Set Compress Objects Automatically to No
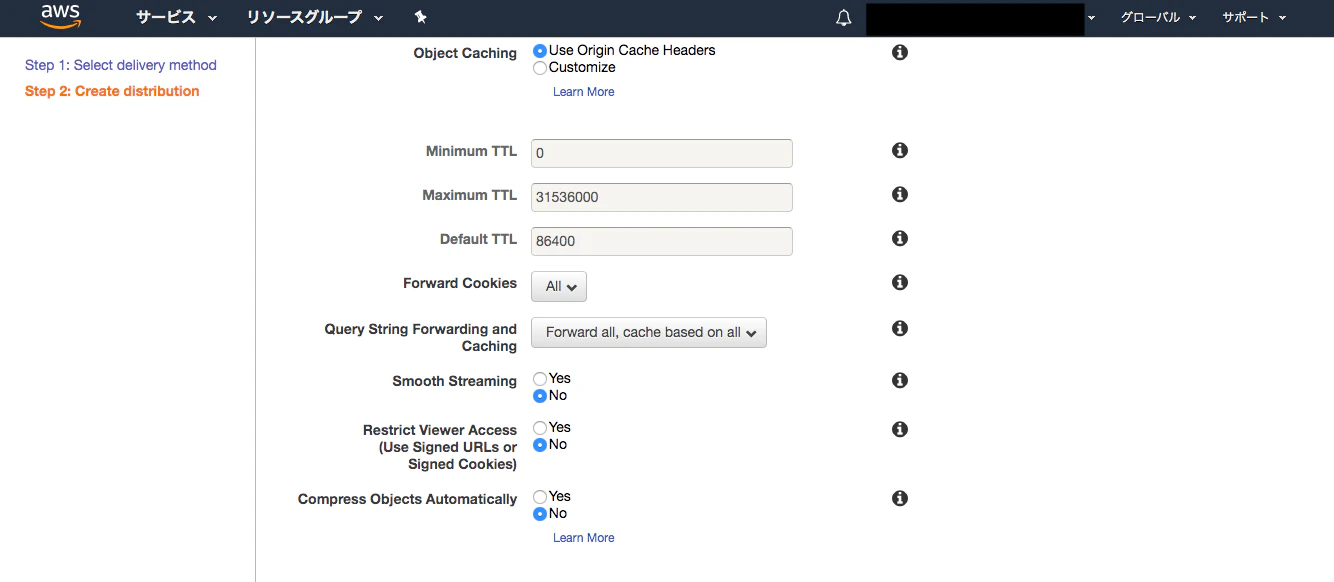Image resolution: width=1334 pixels, height=582 pixels. coord(540,513)
